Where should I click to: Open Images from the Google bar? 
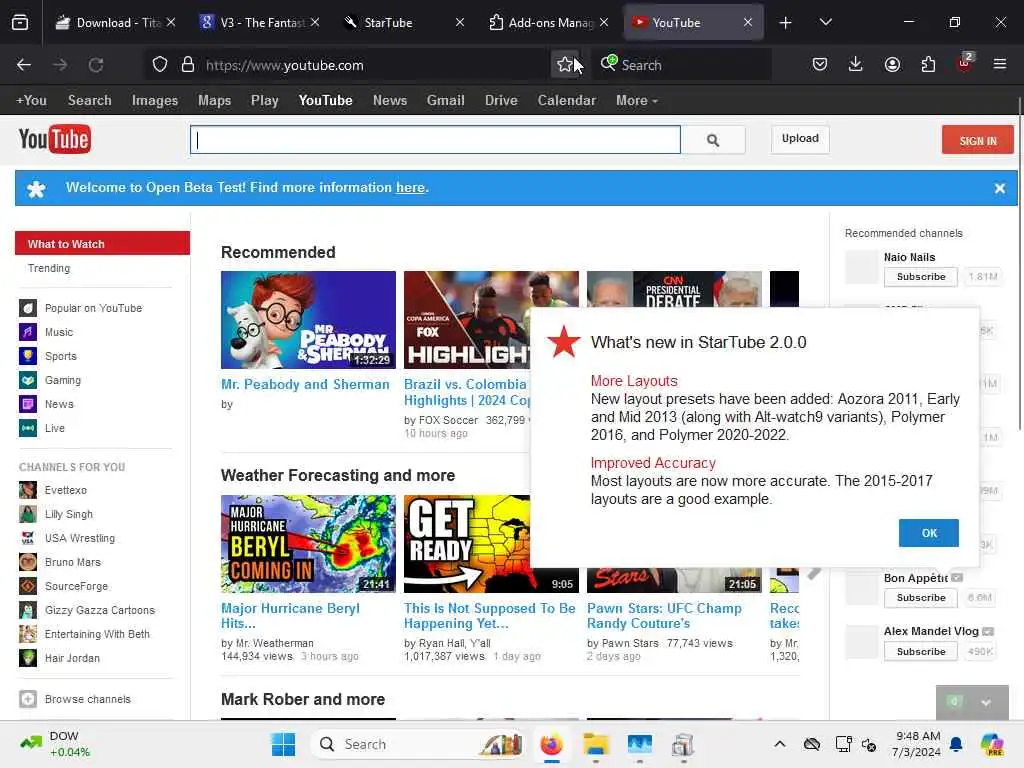tap(155, 101)
